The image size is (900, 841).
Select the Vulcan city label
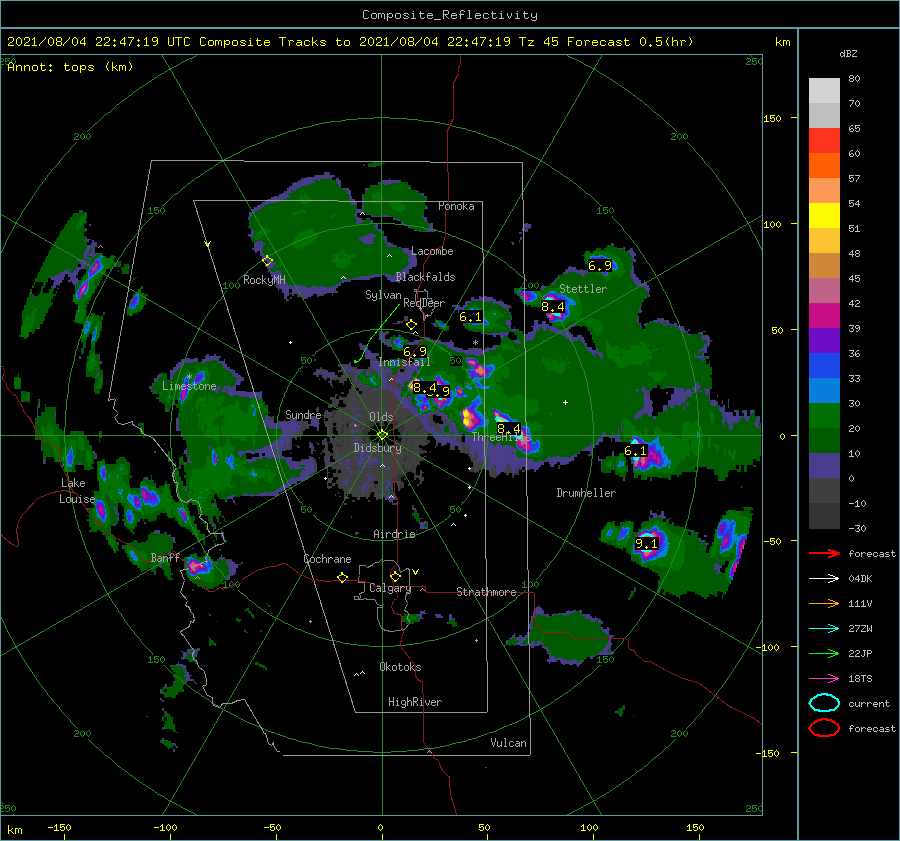(x=508, y=742)
